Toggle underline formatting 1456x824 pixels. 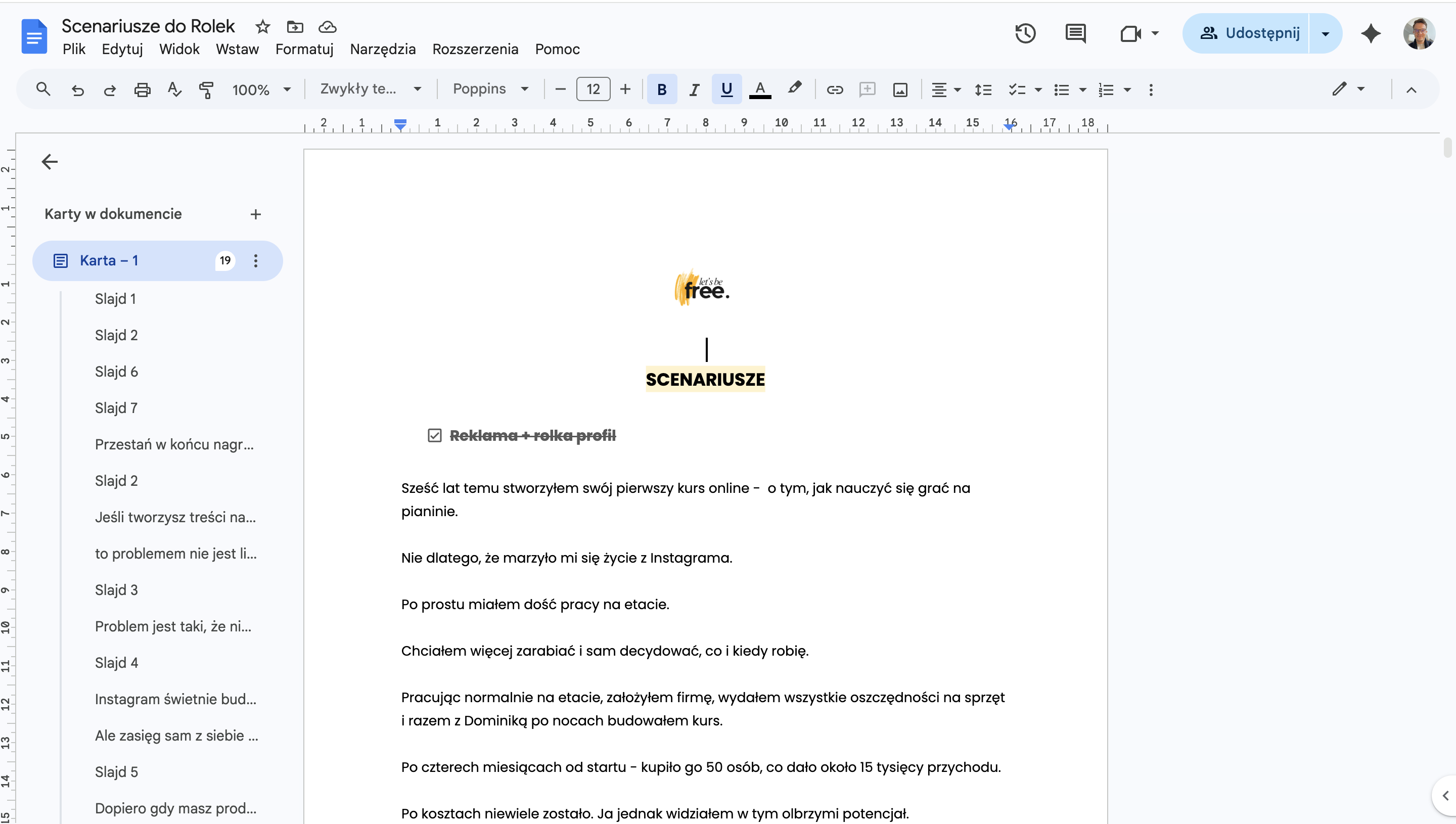click(726, 89)
